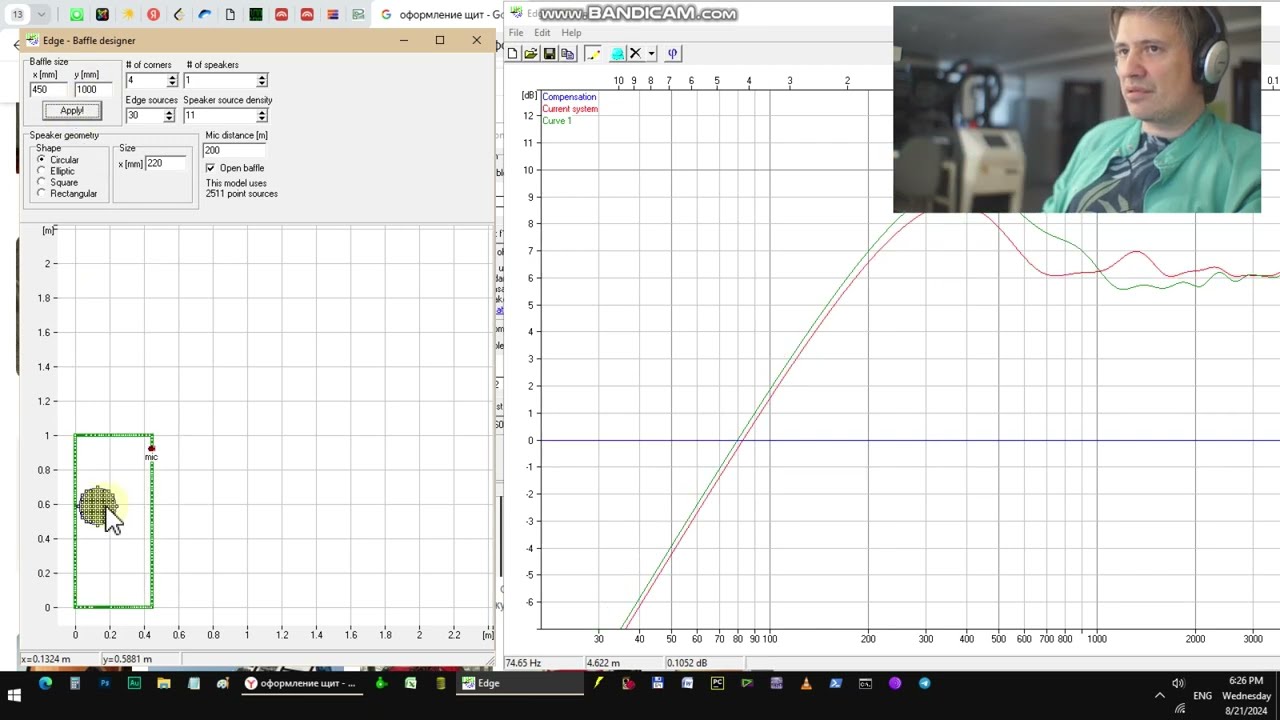Click the X delete curve icon in toolbar

(635, 54)
